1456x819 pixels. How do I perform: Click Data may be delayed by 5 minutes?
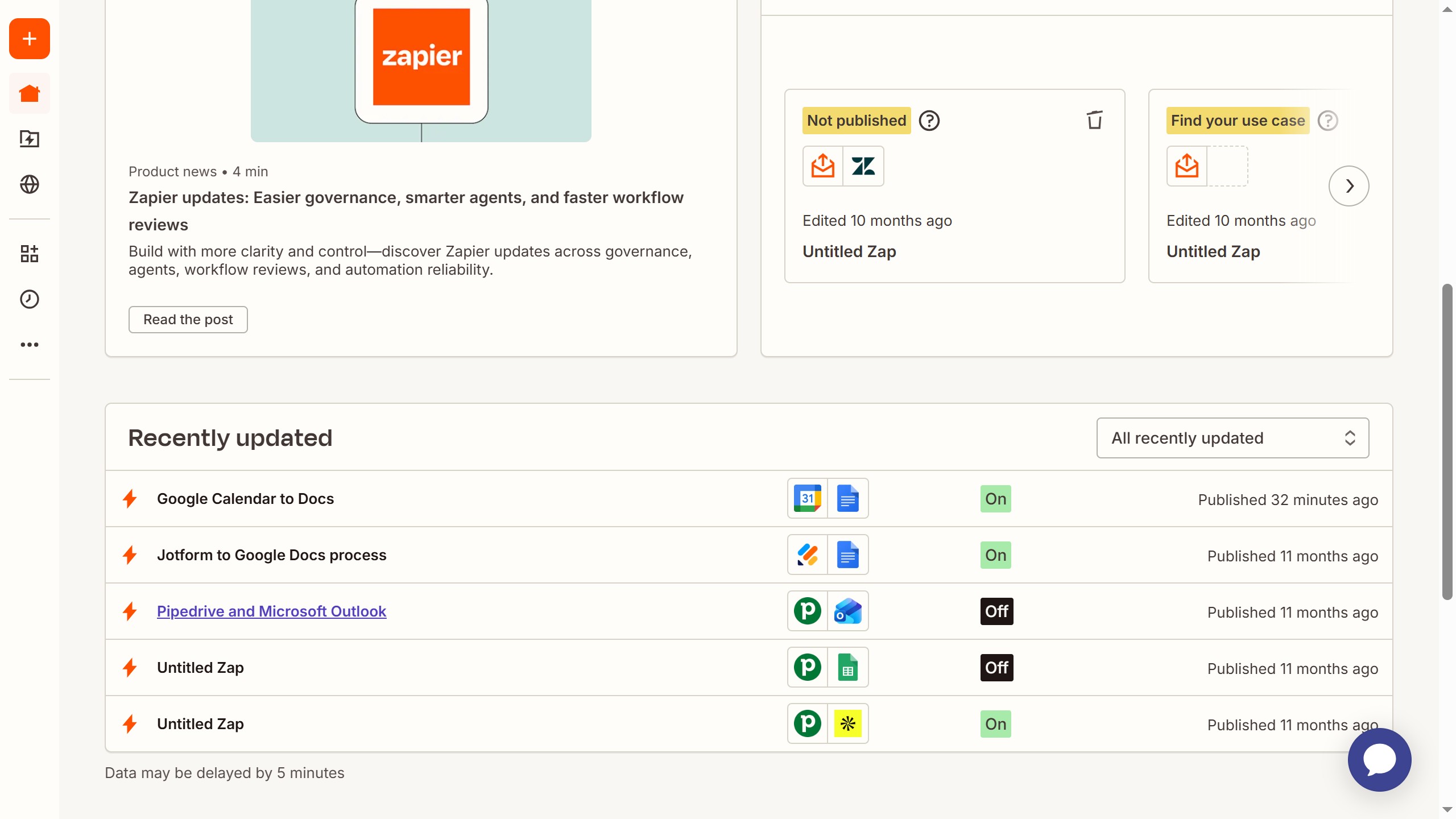(225, 773)
